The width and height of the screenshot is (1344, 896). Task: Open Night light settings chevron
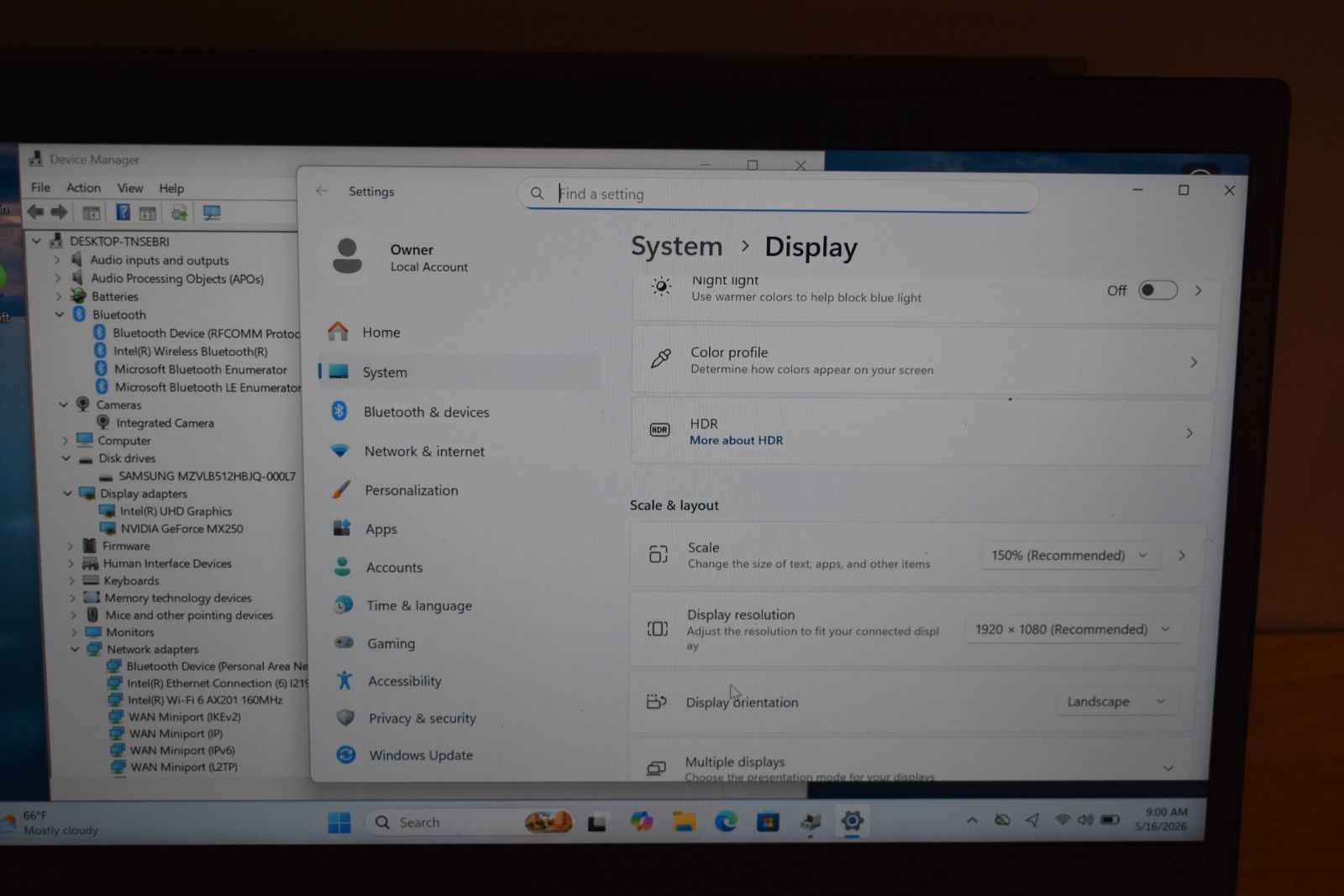pyautogui.click(x=1199, y=291)
